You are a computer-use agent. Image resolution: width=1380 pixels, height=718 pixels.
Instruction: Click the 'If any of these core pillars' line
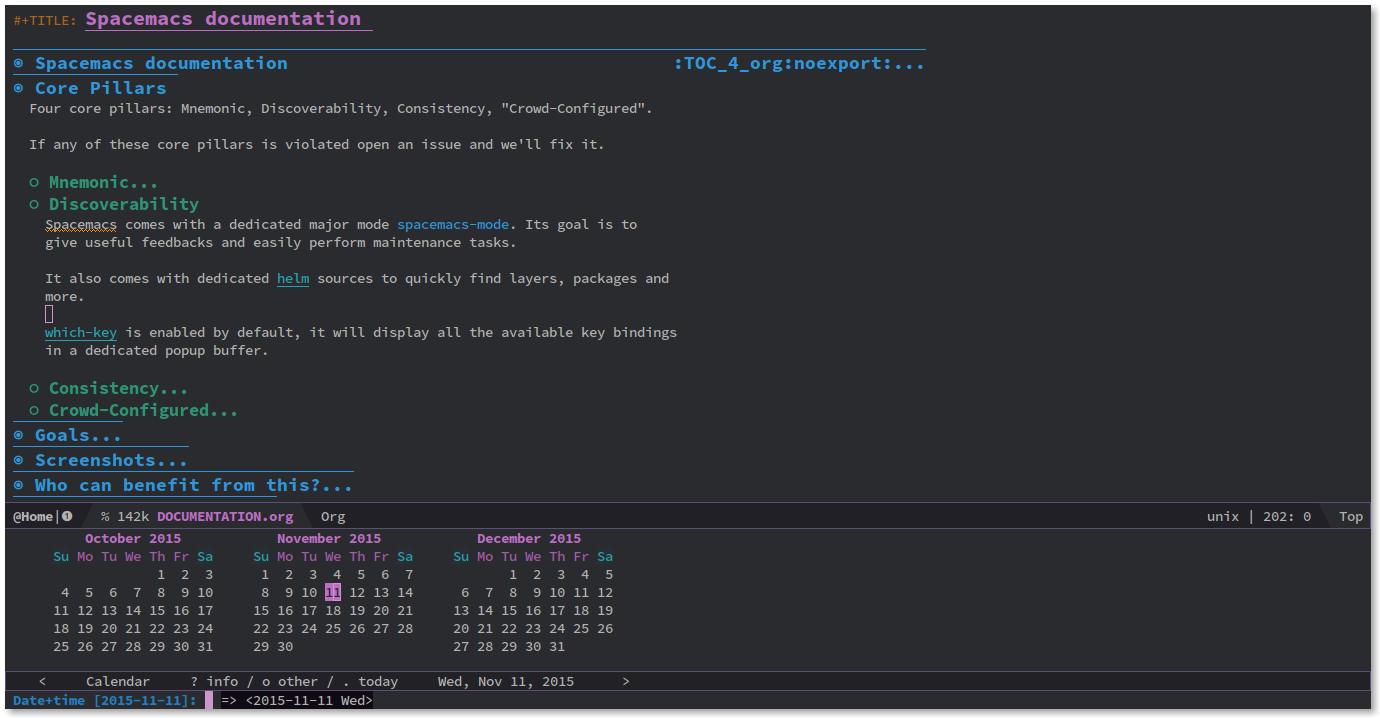(x=317, y=144)
